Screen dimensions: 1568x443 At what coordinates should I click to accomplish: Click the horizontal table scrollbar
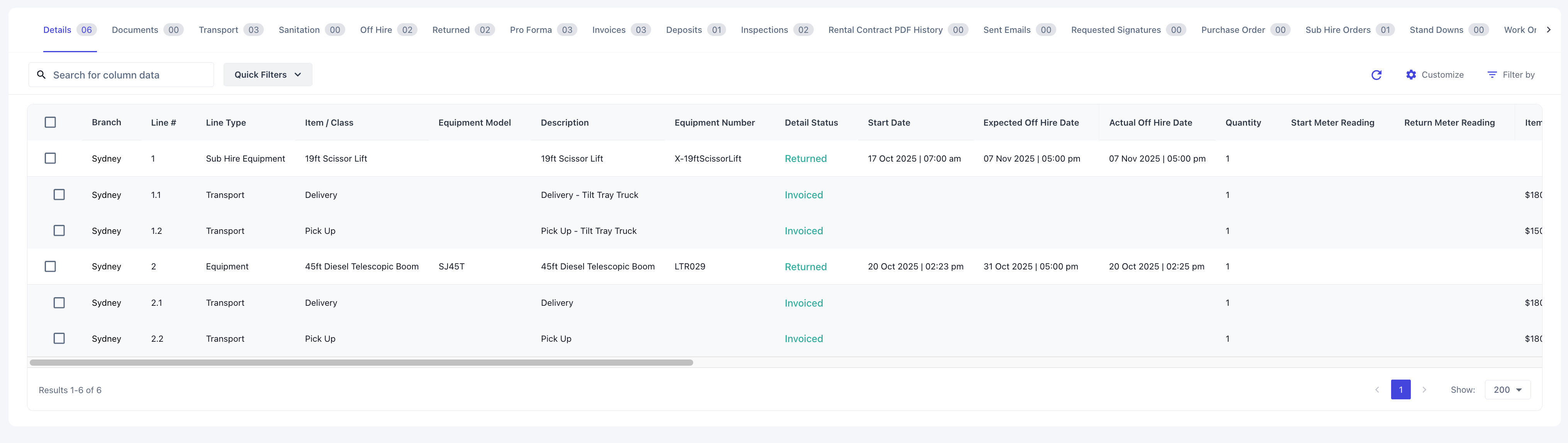tap(361, 363)
